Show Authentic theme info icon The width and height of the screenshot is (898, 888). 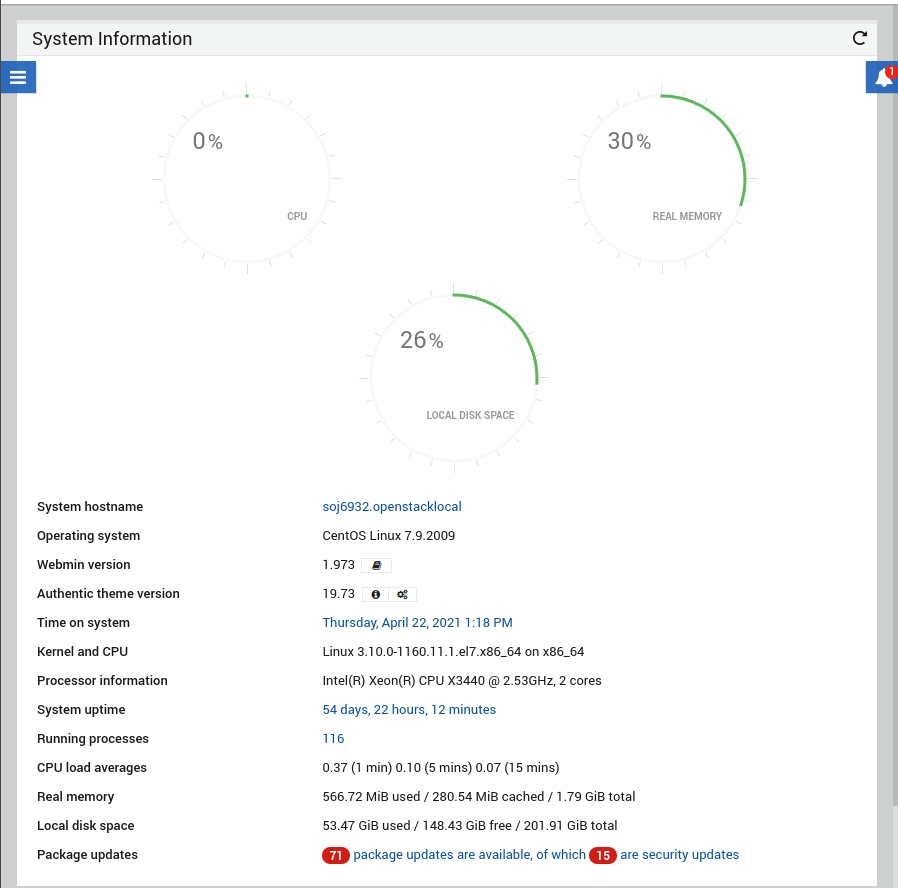[x=376, y=594]
